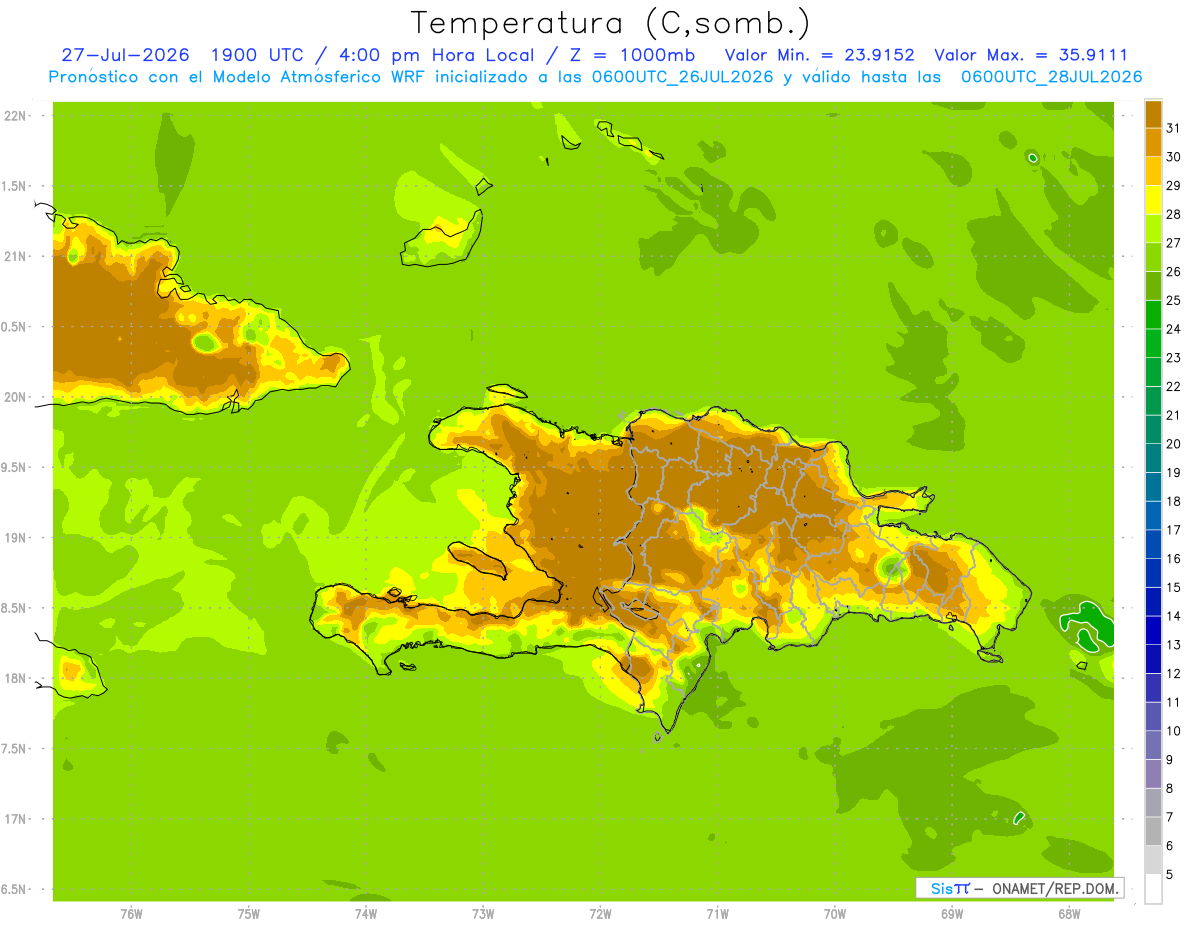The width and height of the screenshot is (1200, 927).
Task: Click '4:00 pm Hora Local' text
Action: [x=435, y=55]
